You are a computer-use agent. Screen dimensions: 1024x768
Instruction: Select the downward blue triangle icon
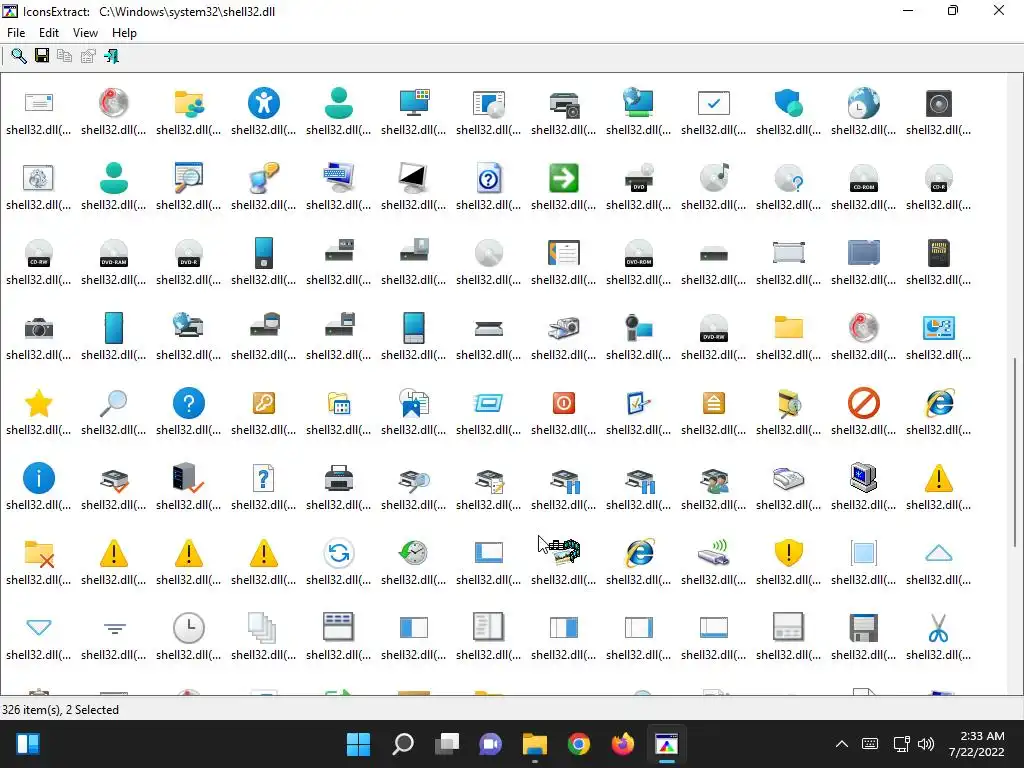[x=39, y=628]
